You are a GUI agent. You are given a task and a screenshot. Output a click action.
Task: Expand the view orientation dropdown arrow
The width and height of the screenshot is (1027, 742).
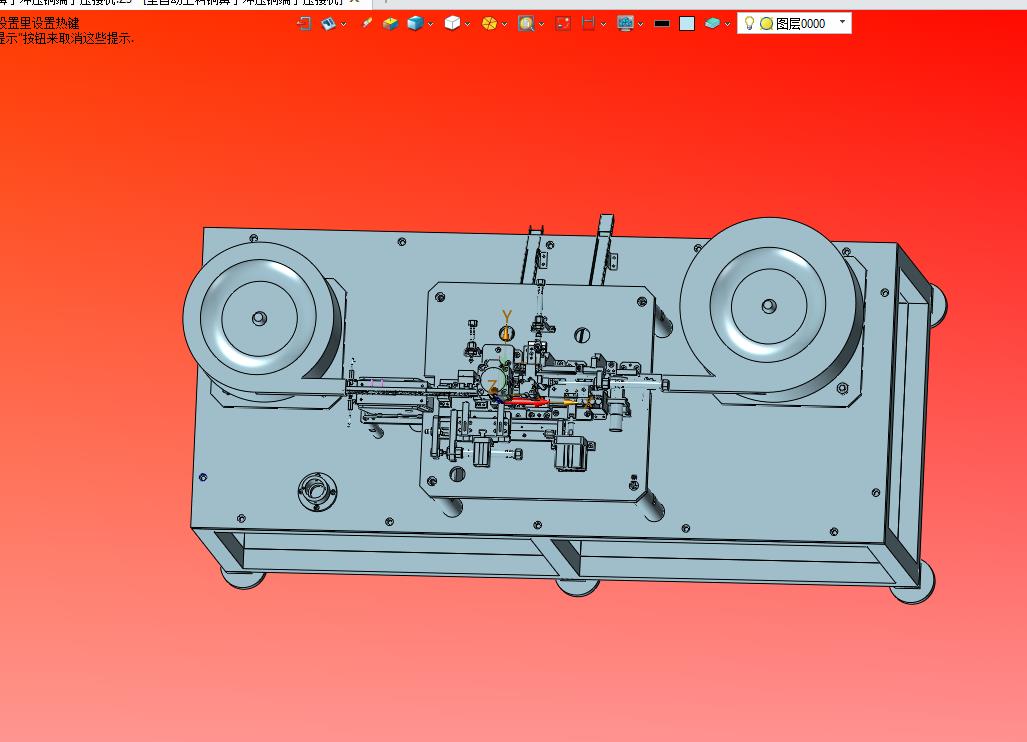pyautogui.click(x=344, y=24)
